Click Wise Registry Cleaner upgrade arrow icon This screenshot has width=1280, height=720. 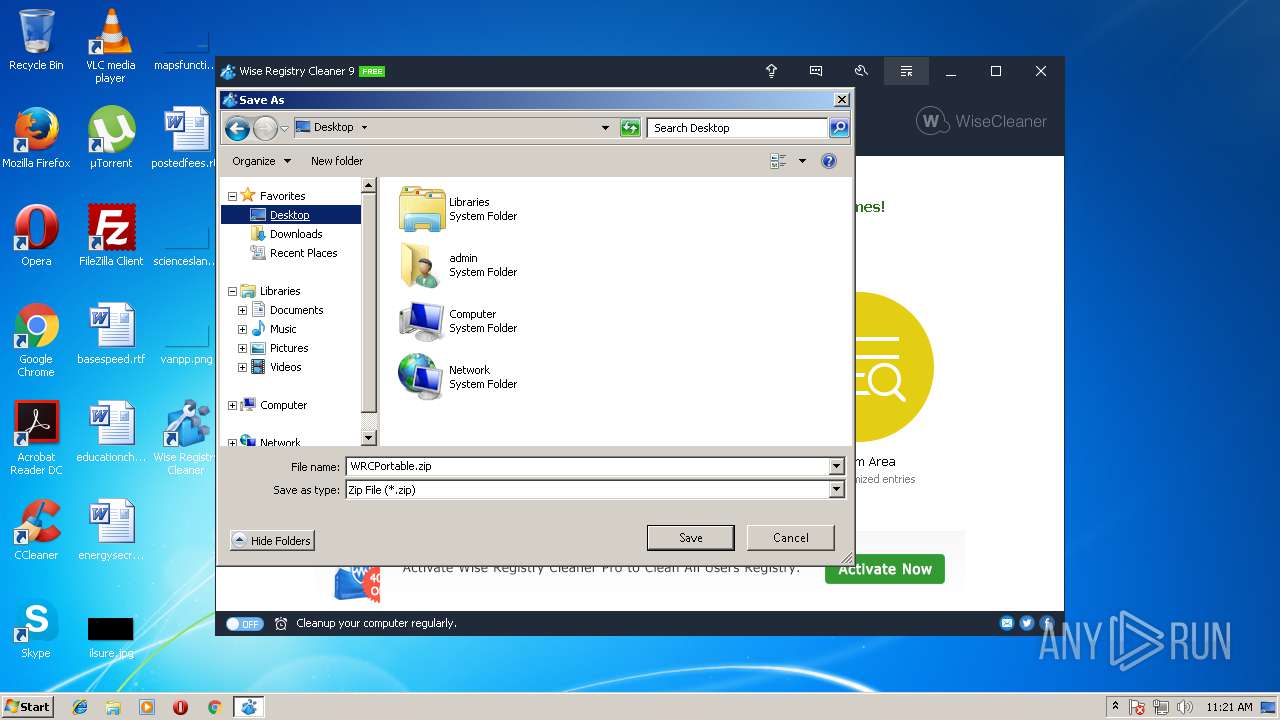[771, 71]
